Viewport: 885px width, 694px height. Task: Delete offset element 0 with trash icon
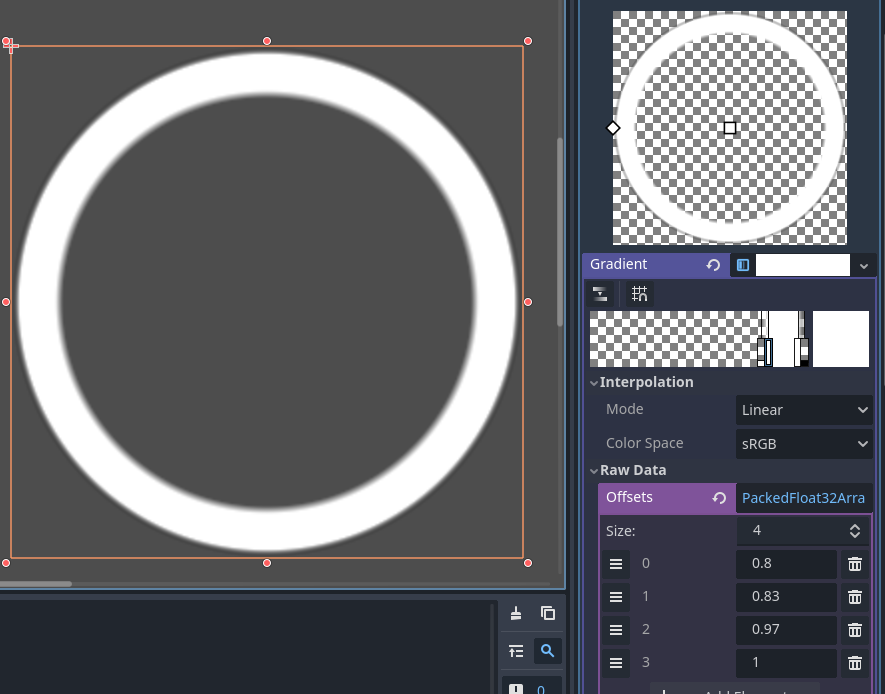click(x=855, y=564)
